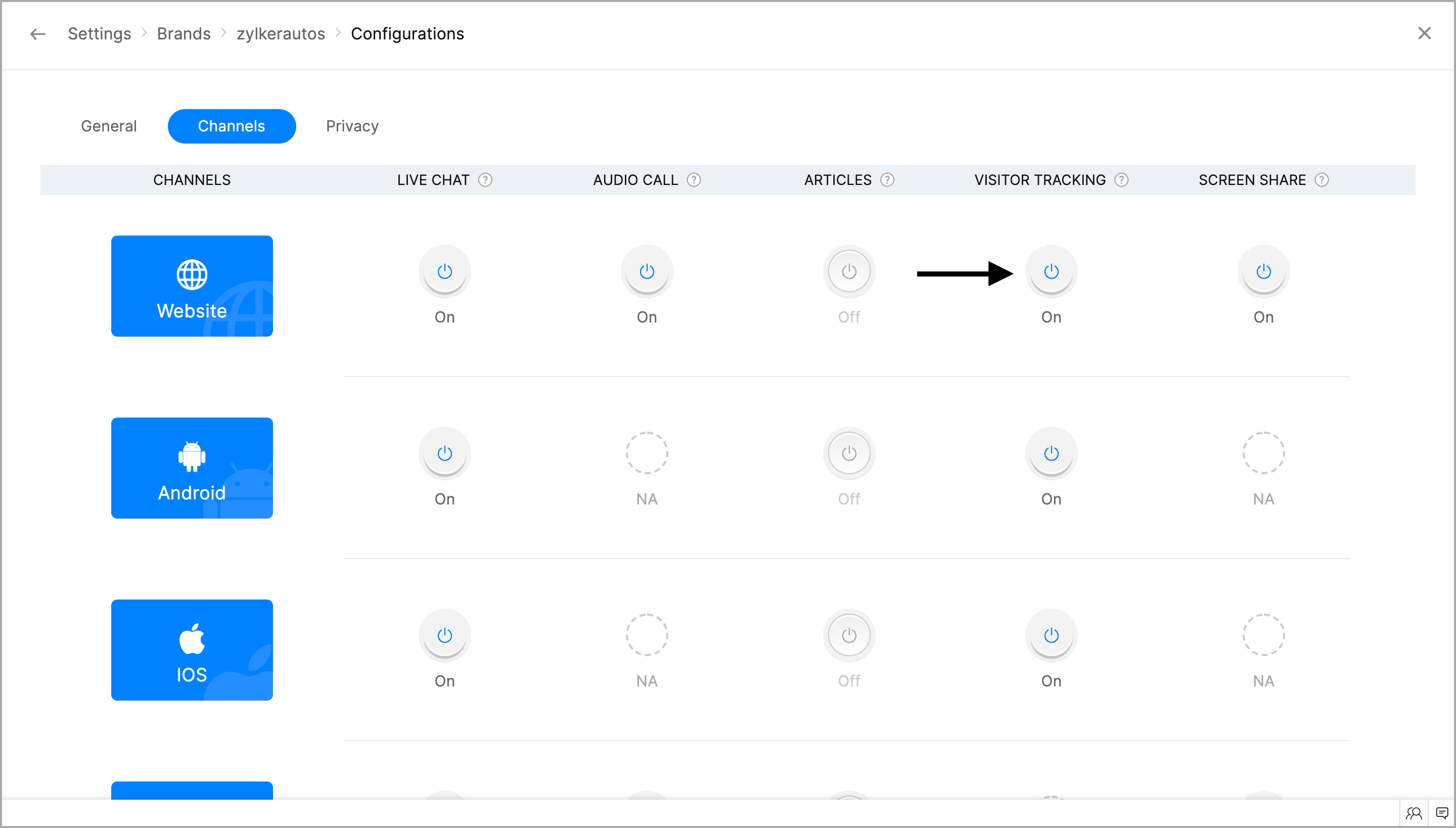This screenshot has height=828, width=1456.
Task: Open Articles help question icon
Action: pos(887,180)
